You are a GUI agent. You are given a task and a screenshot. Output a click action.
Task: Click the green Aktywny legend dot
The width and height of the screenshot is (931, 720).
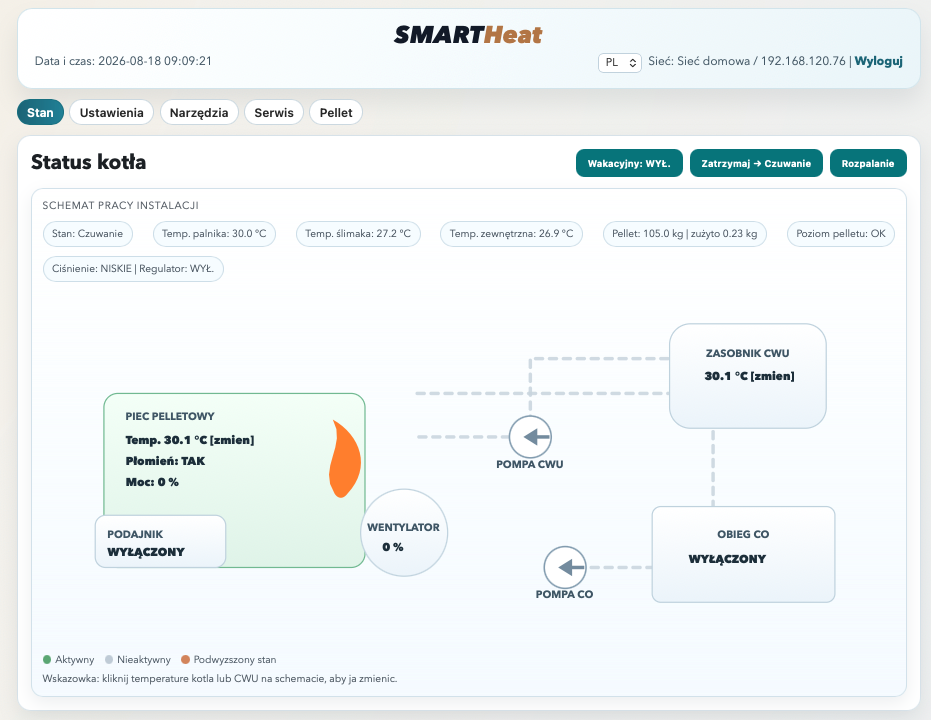coord(47,659)
